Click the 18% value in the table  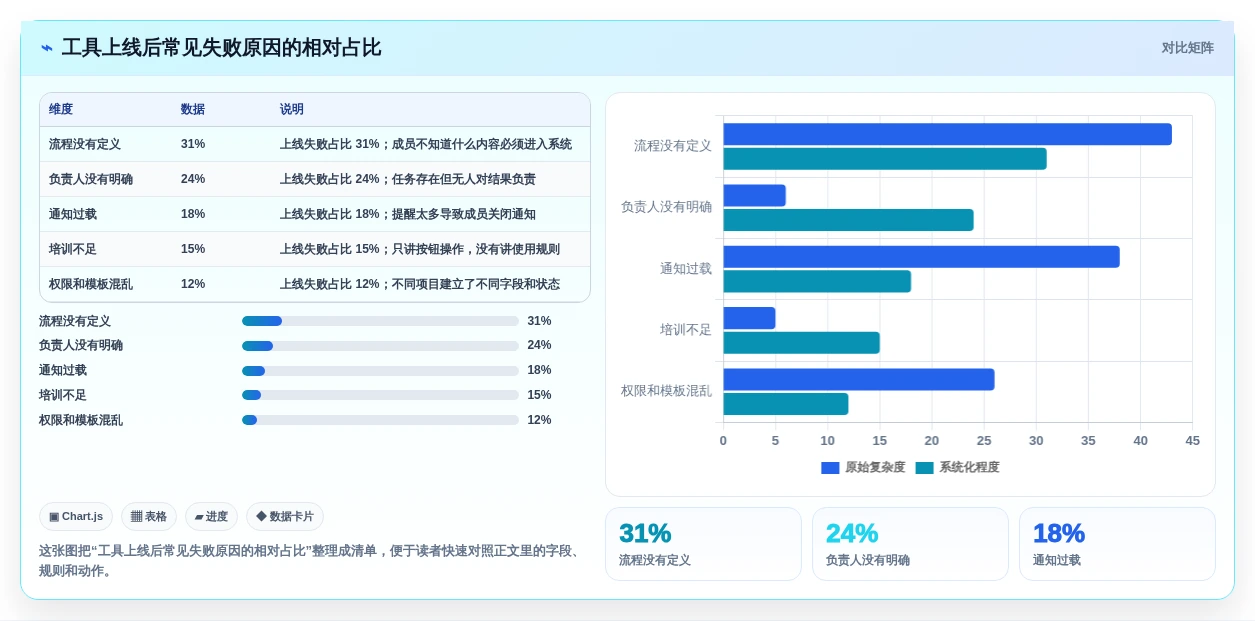coord(193,214)
